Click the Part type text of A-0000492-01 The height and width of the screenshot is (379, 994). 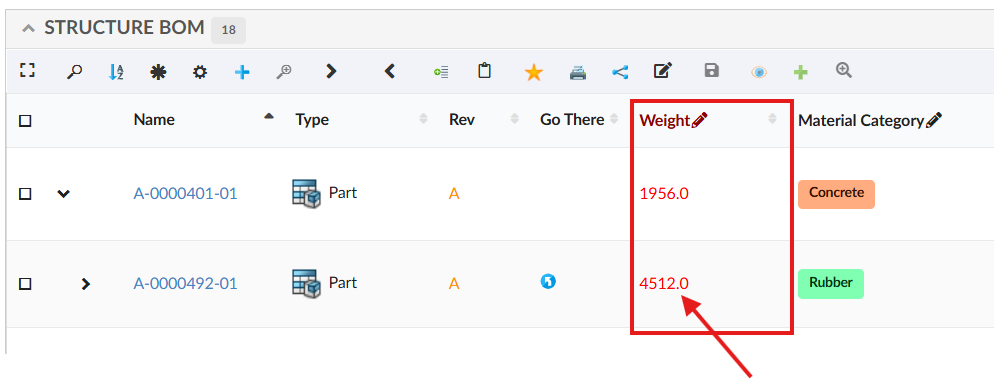point(343,282)
